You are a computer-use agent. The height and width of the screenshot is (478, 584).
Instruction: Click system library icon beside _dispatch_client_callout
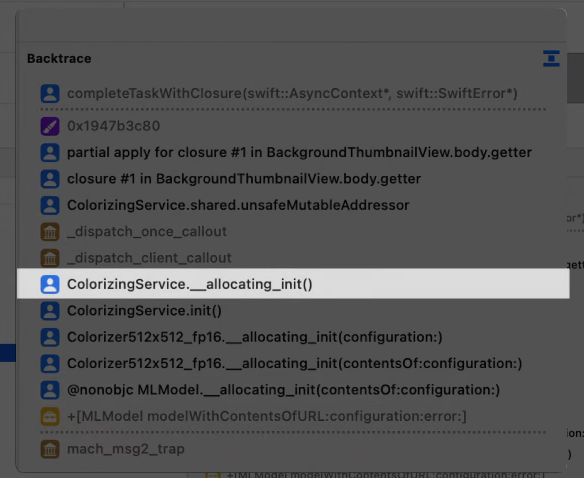[50, 258]
